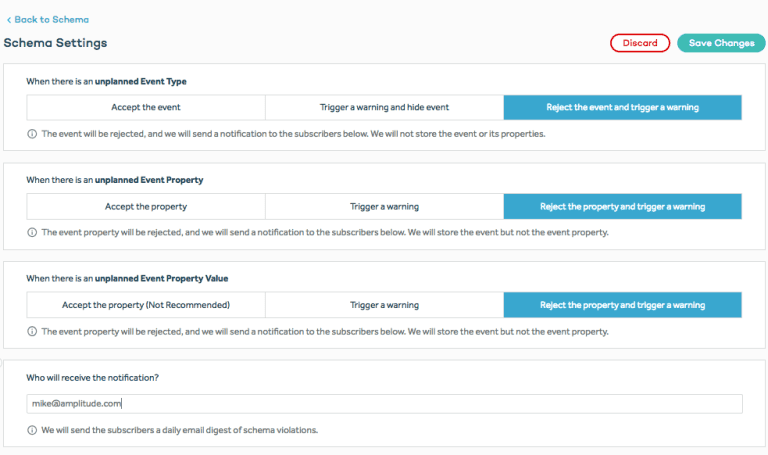Select 'Reject the event and trigger a warning'
The height and width of the screenshot is (455, 768).
pyautogui.click(x=622, y=107)
